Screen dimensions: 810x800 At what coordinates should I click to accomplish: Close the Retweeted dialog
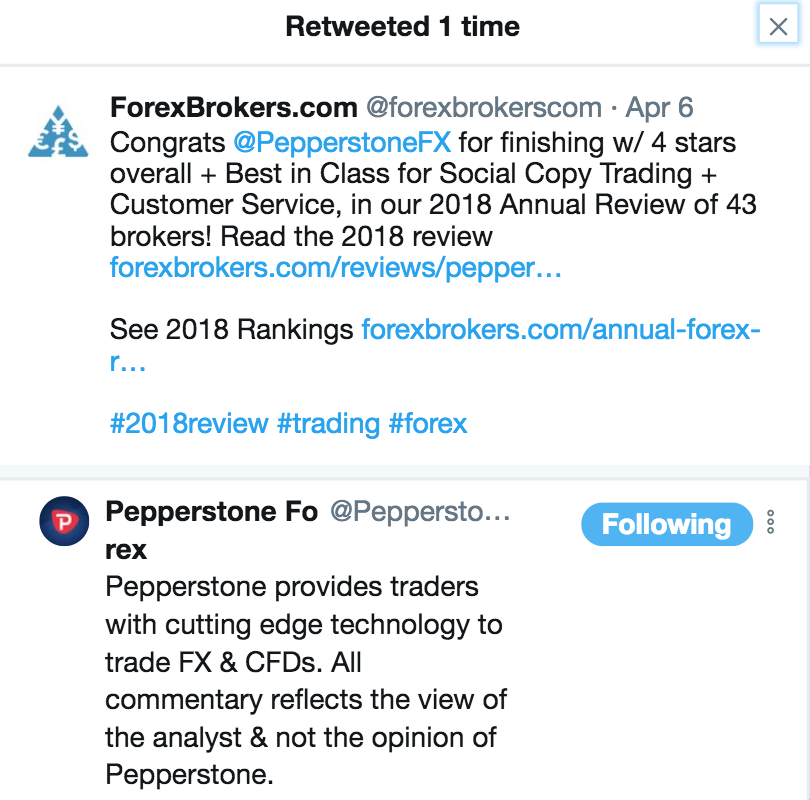[778, 26]
